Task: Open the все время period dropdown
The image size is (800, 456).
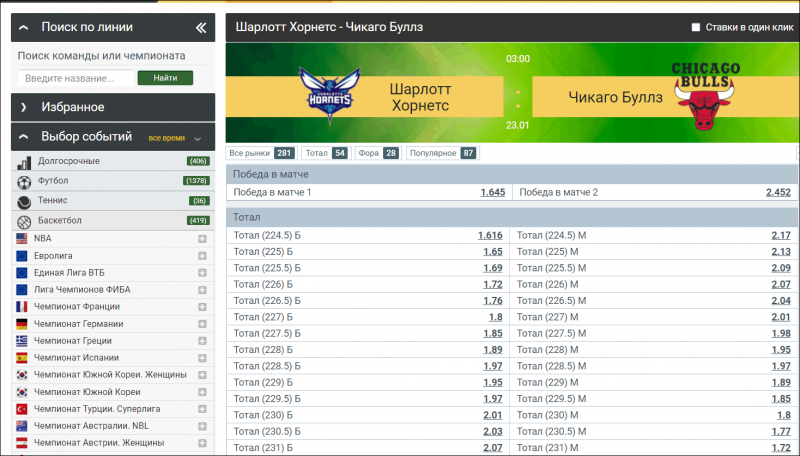Action: 175,138
